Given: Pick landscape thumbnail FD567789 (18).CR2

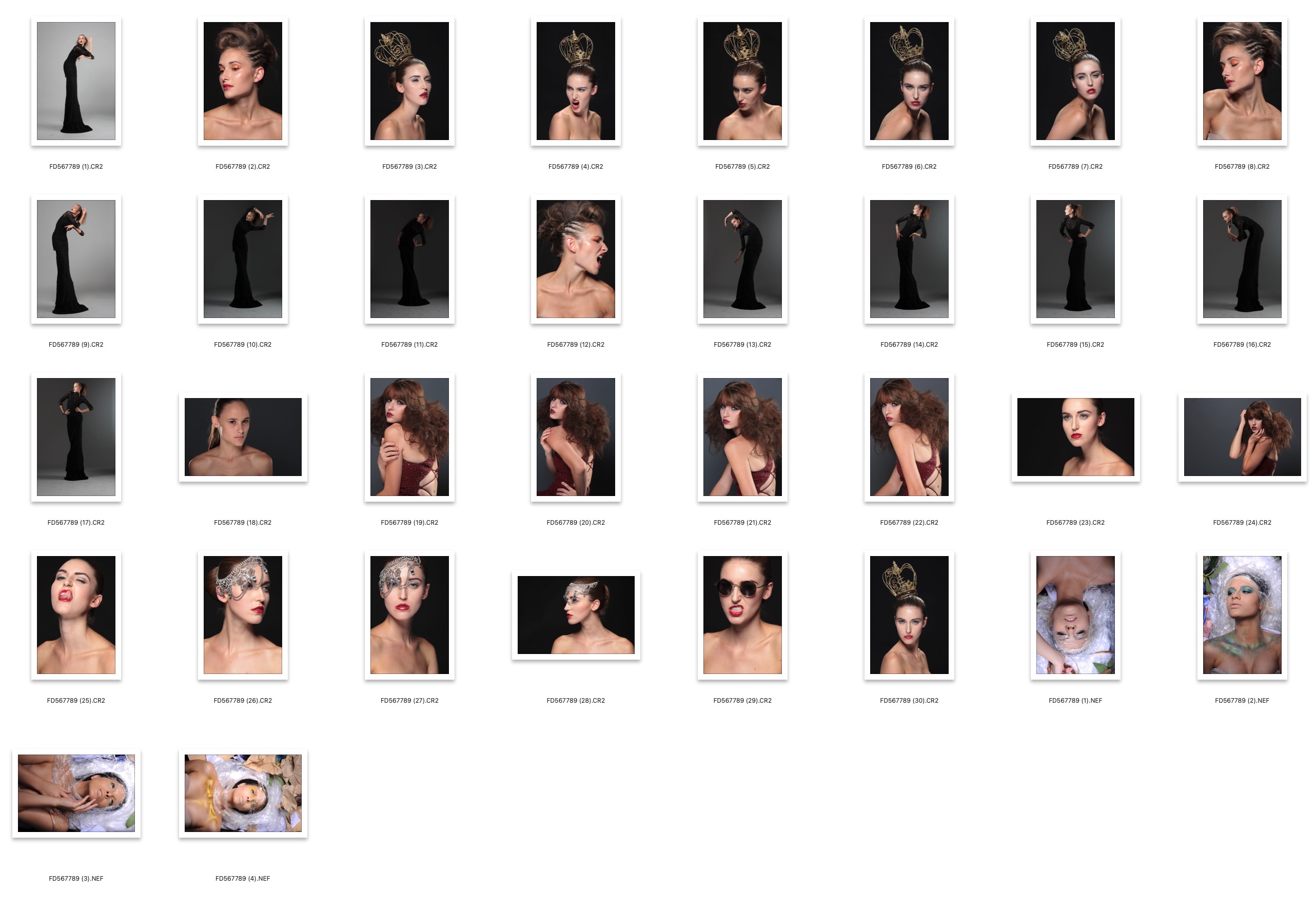Looking at the screenshot, I should 243,437.
